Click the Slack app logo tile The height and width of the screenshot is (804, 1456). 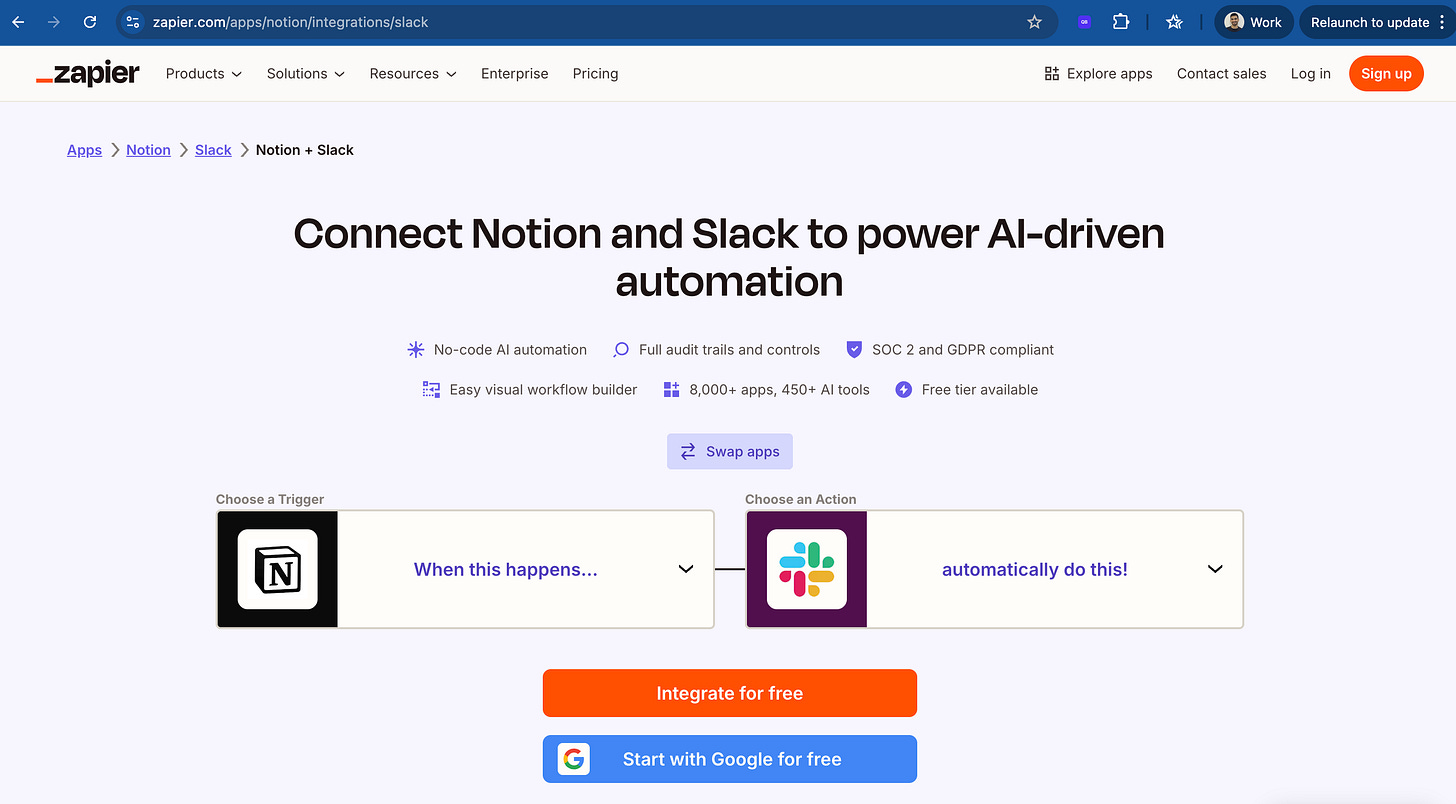click(806, 569)
